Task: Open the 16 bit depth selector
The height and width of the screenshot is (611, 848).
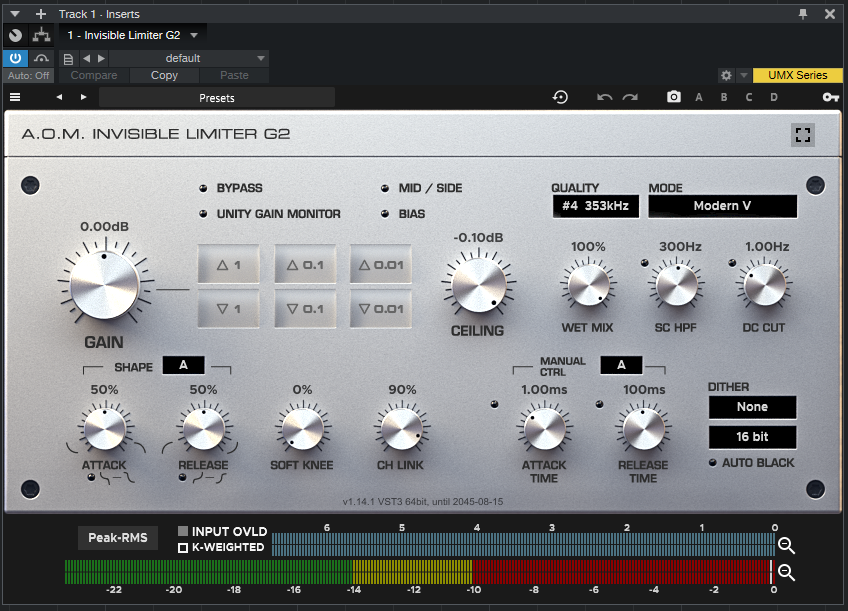Action: point(752,437)
